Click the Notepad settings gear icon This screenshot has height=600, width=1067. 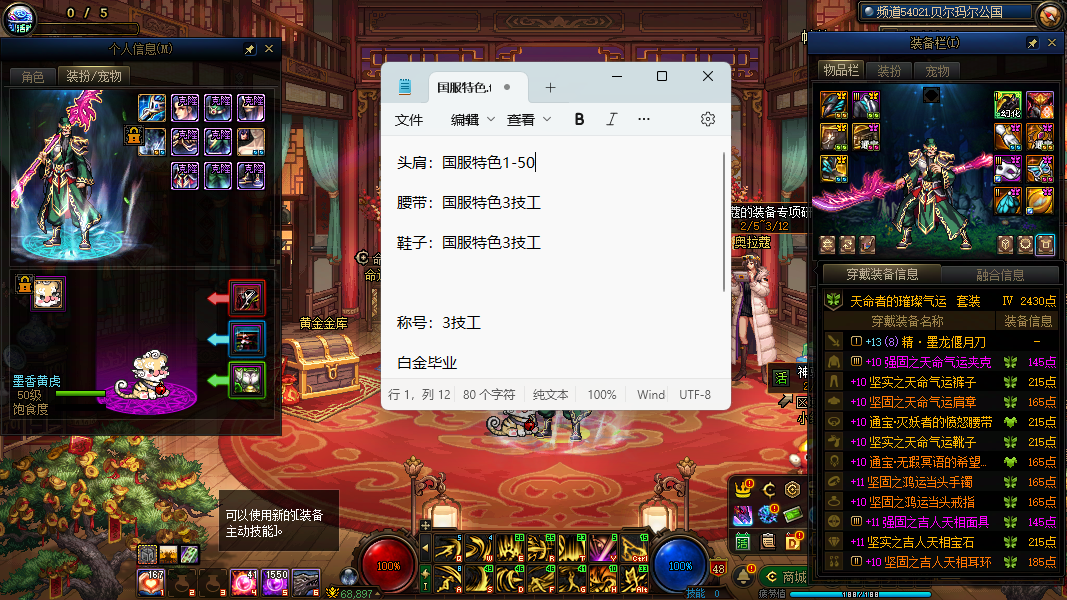708,119
